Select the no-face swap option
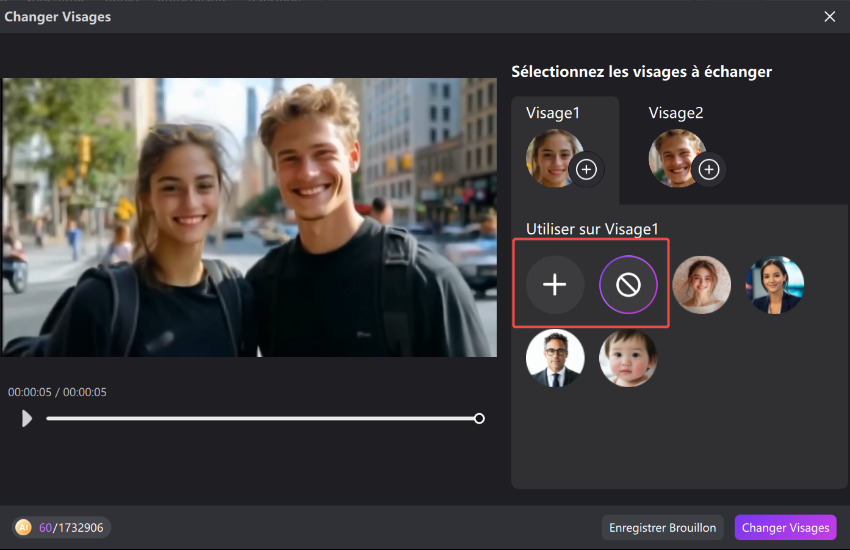The width and height of the screenshot is (850, 550). click(628, 285)
